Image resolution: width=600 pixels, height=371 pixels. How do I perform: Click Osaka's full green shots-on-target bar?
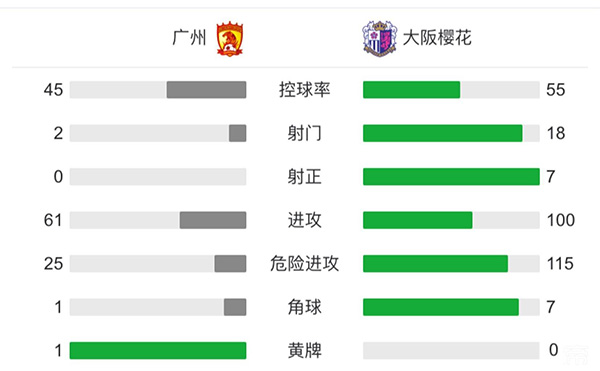[x=451, y=177]
